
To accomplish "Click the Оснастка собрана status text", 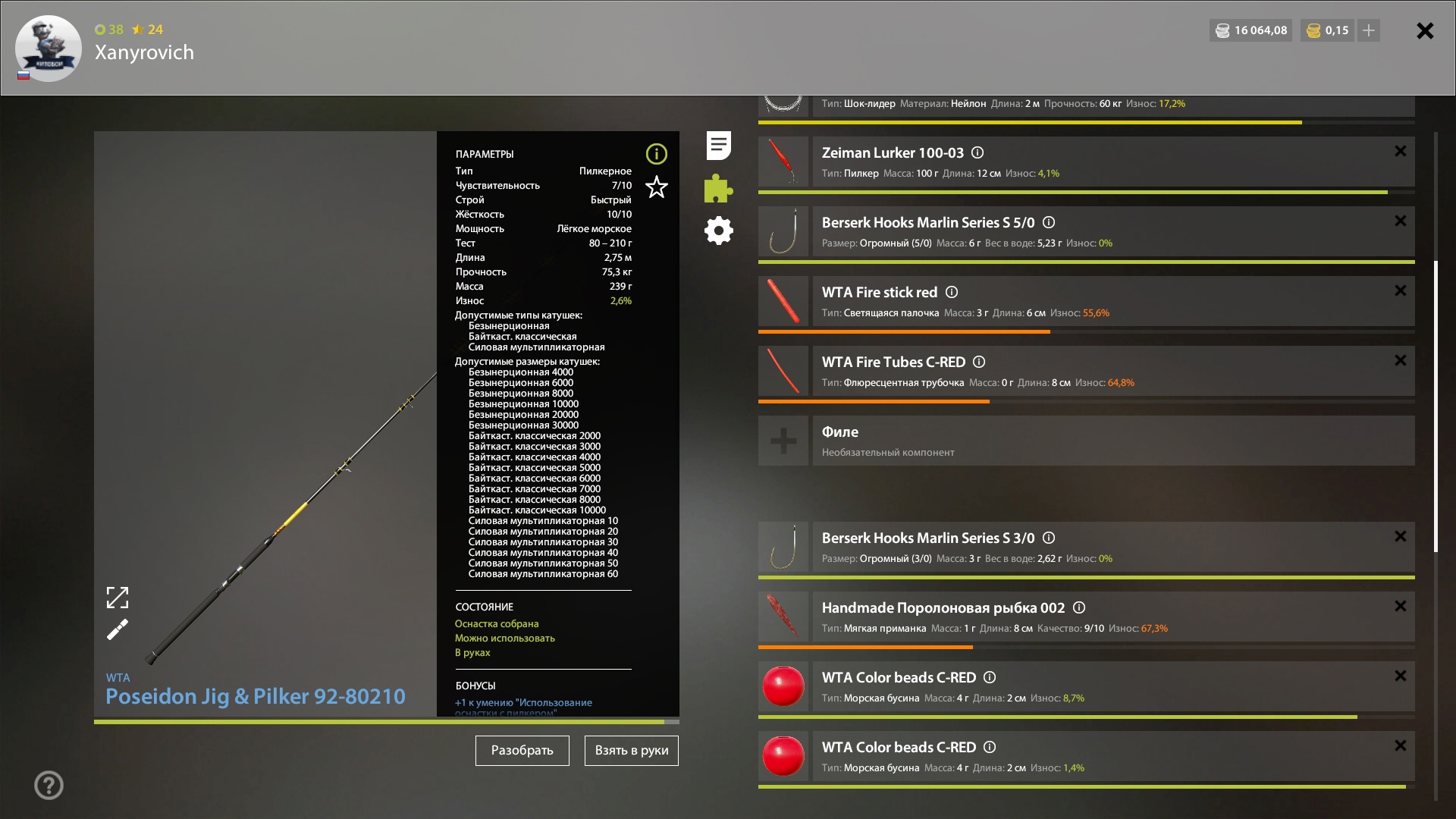I will click(x=497, y=623).
